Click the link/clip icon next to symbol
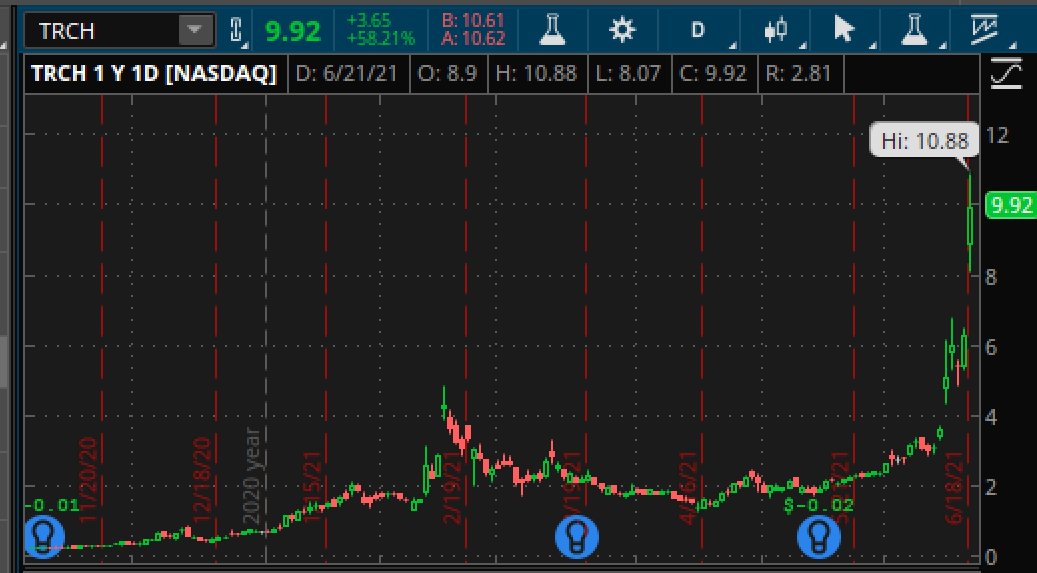This screenshot has width=1037, height=573. pos(236,30)
